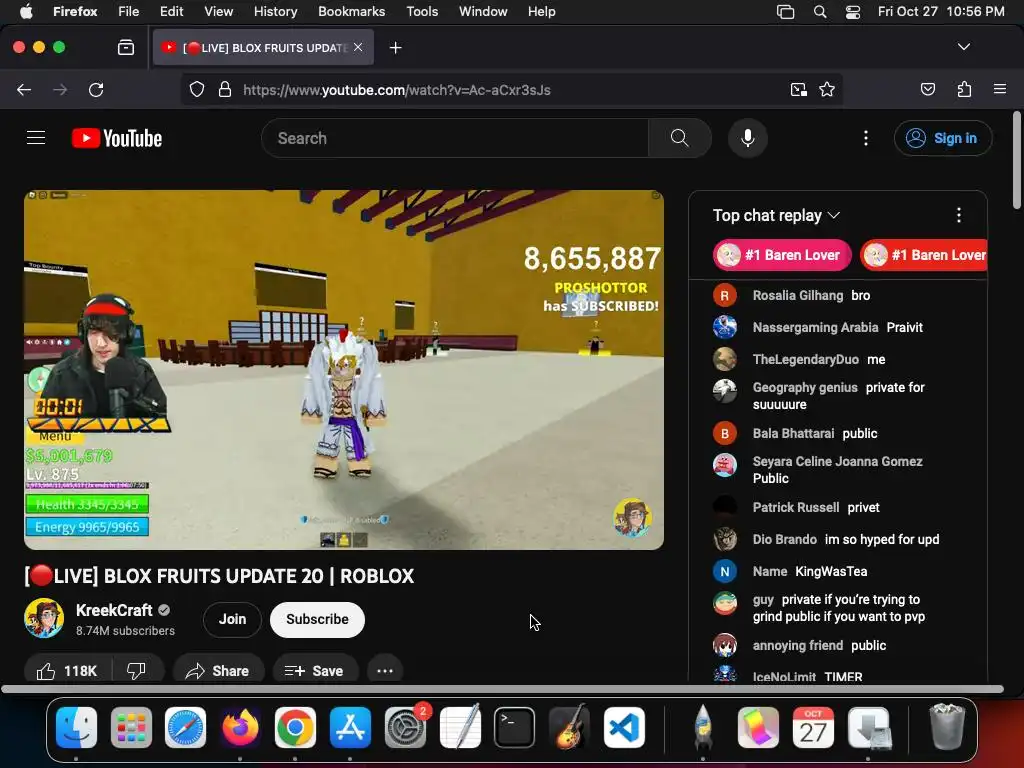This screenshot has width=1024, height=768.
Task: Open the Apple menu
Action: 26,12
